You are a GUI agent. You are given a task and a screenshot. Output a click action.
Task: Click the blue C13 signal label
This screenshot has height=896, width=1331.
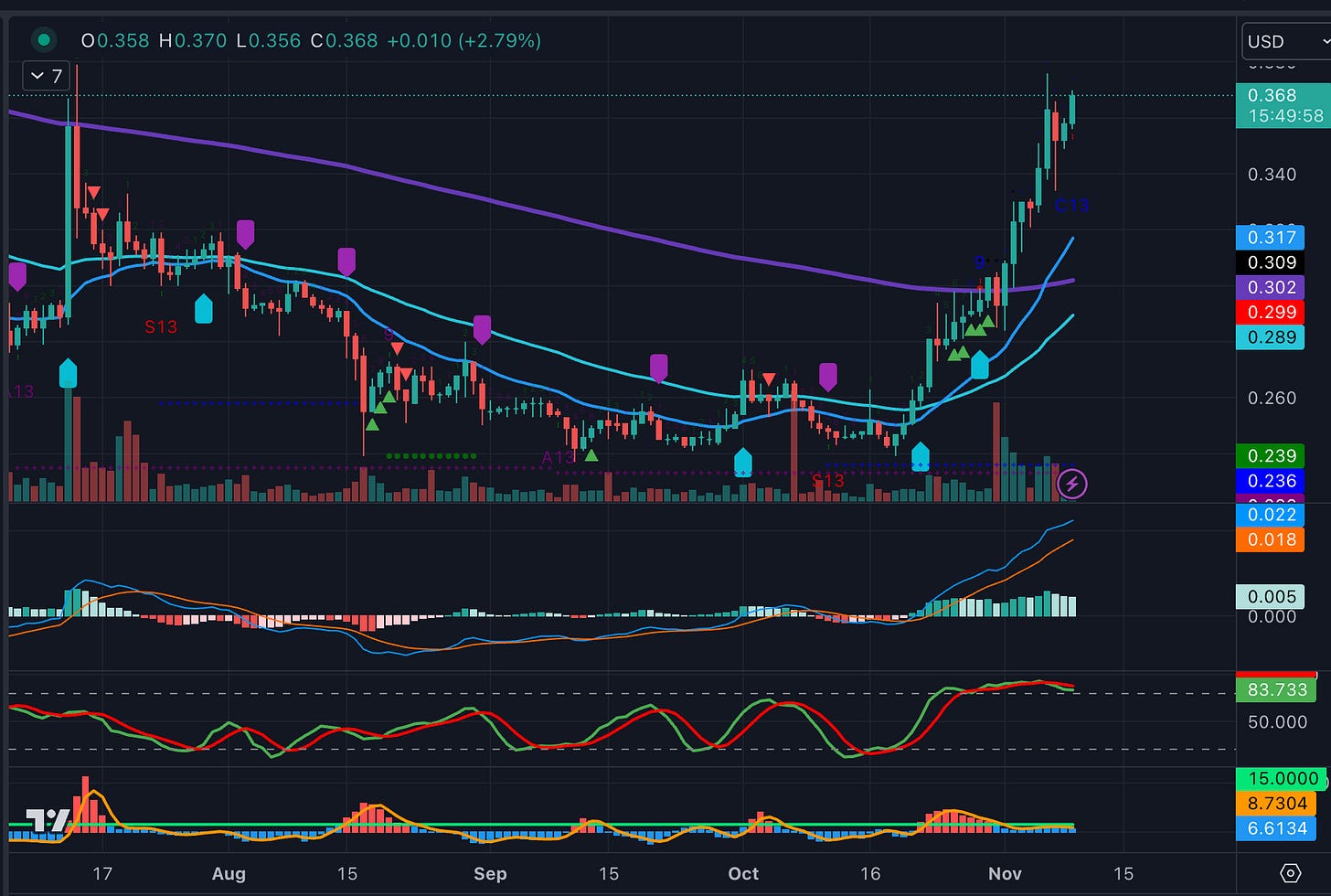click(1071, 206)
